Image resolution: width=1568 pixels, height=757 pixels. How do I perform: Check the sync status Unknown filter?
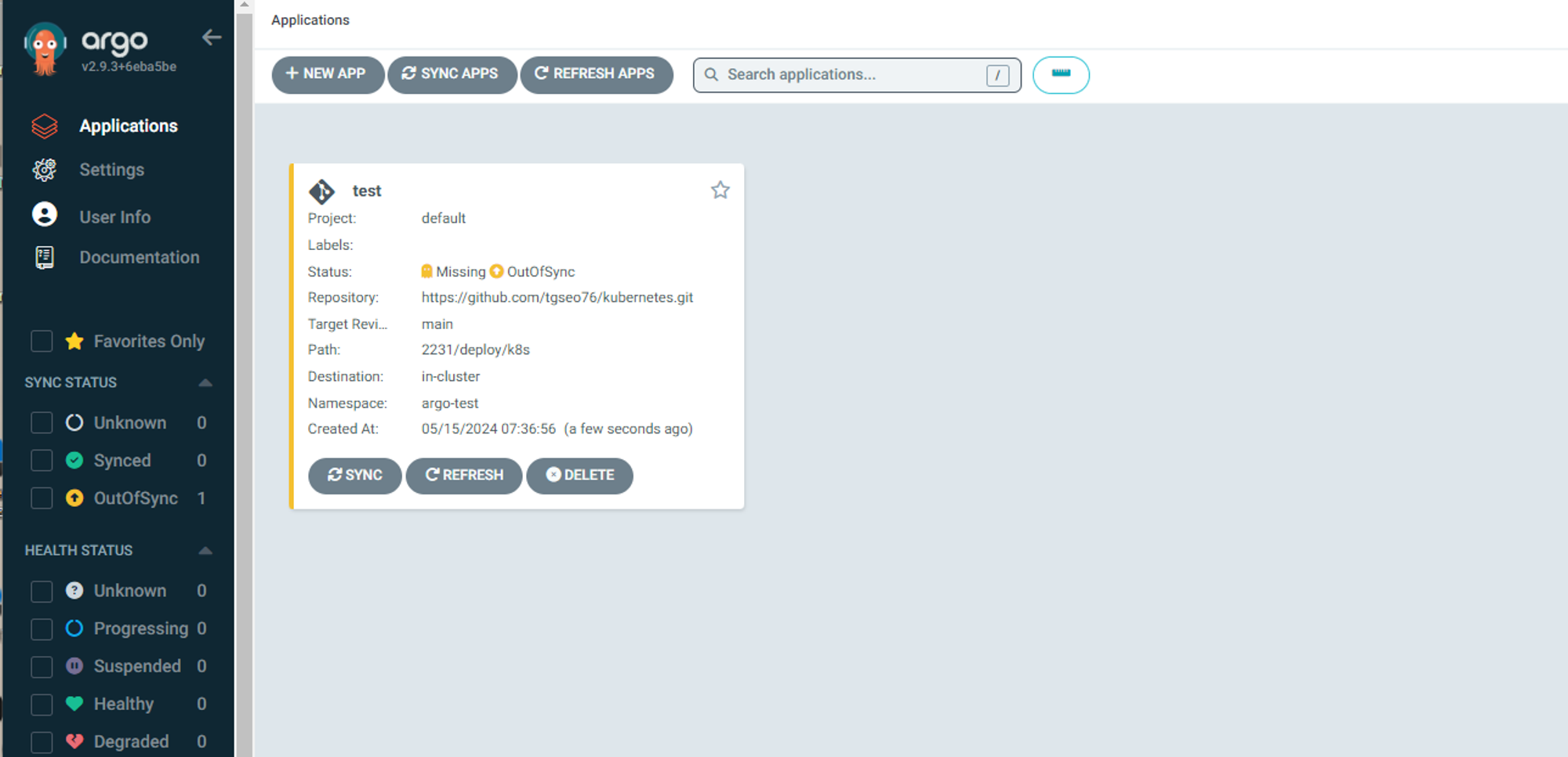coord(42,422)
